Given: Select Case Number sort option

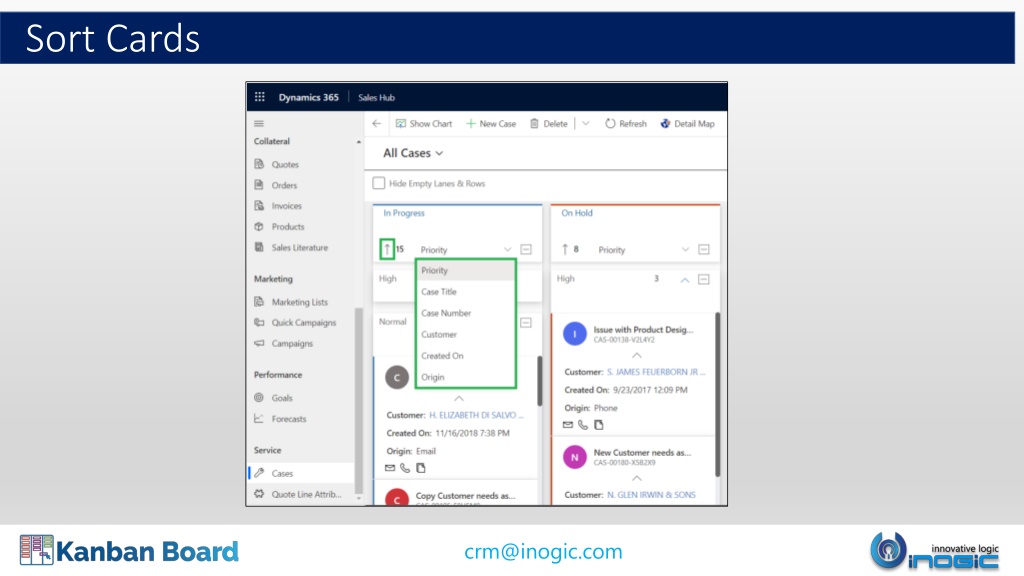Looking at the screenshot, I should (465, 313).
